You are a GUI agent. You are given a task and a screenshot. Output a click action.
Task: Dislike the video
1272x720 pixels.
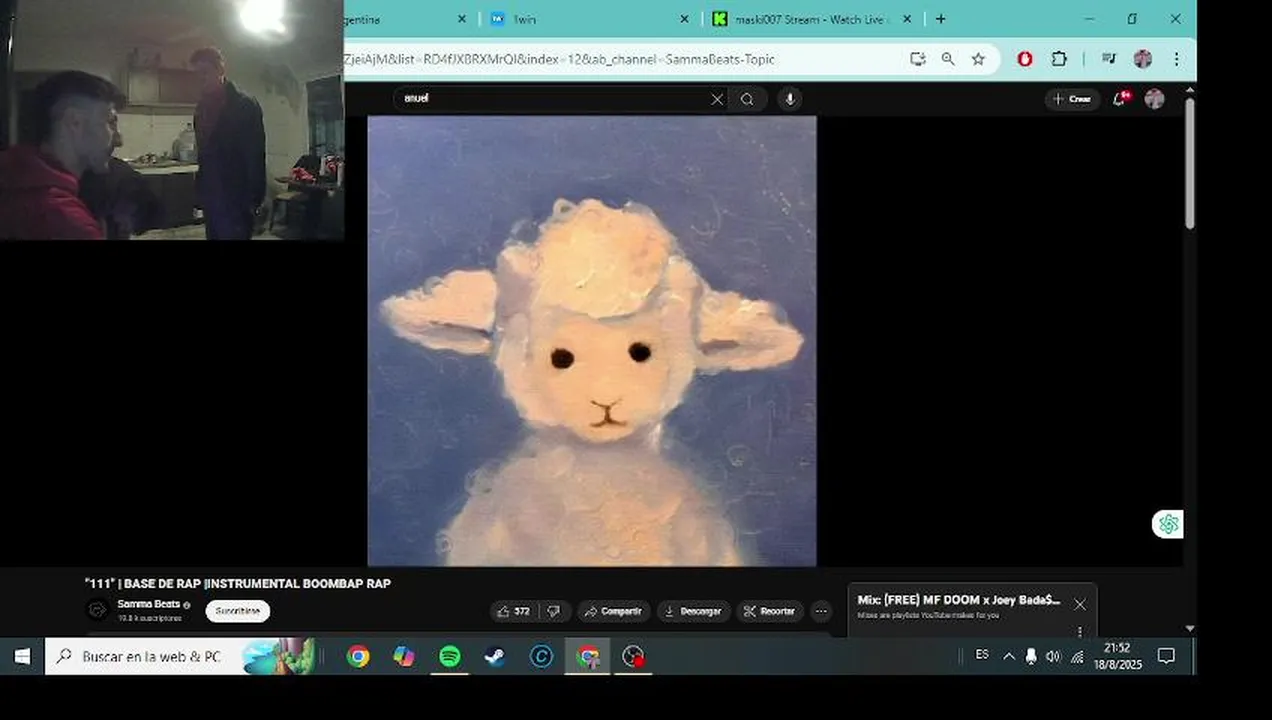[553, 611]
